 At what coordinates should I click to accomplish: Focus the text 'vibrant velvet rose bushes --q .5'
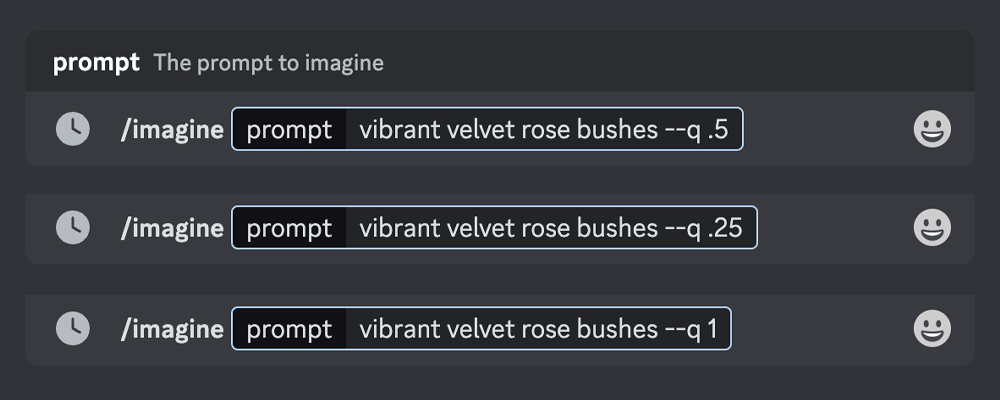(x=543, y=130)
